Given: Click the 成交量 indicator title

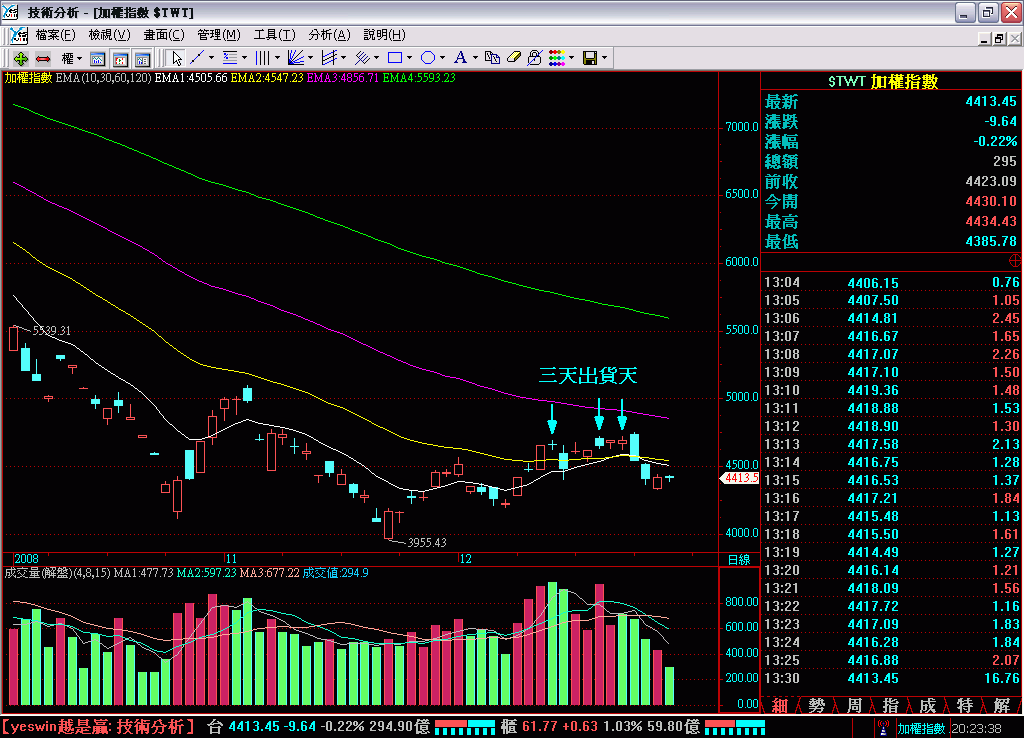Looking at the screenshot, I should 39,573.
